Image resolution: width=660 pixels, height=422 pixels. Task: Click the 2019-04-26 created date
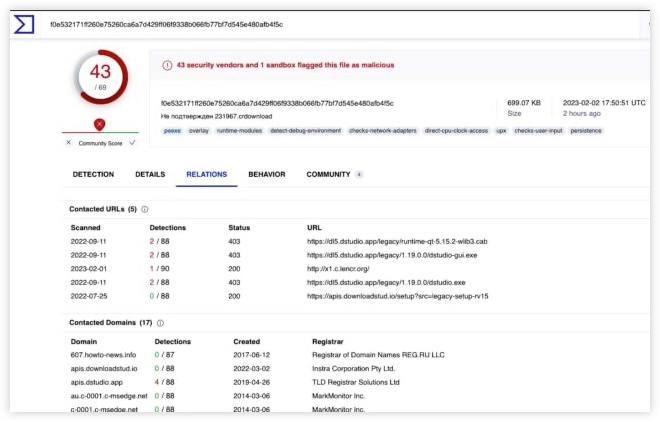coord(252,382)
